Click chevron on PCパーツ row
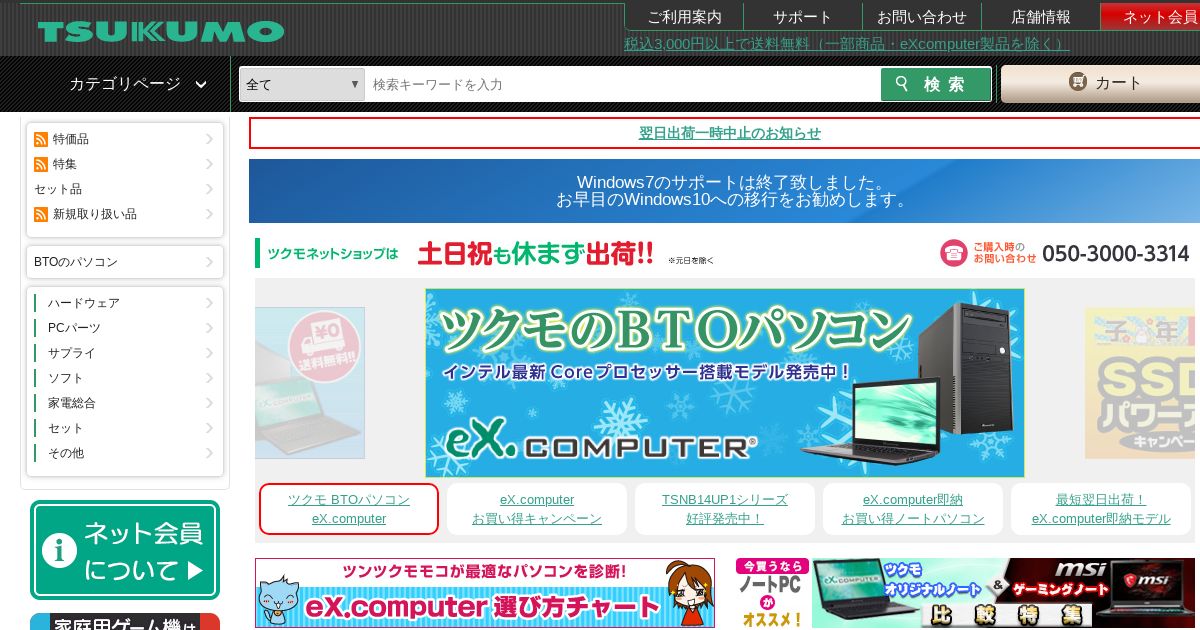The width and height of the screenshot is (1200, 630). [x=209, y=328]
